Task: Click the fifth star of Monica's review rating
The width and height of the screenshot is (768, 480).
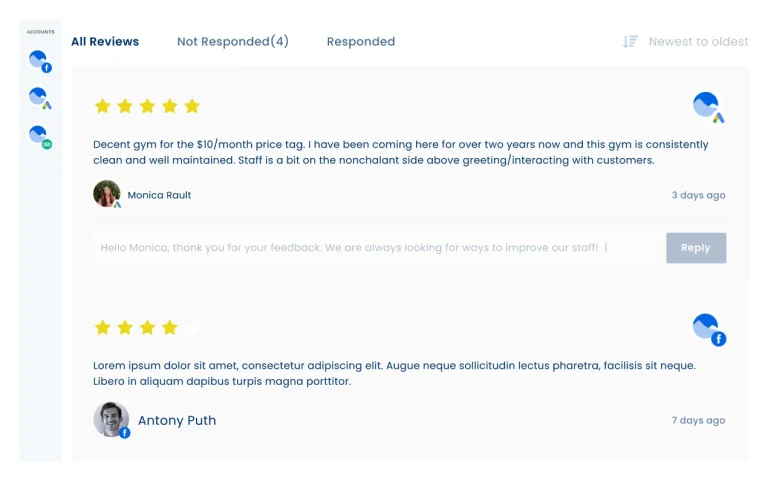Action: coord(192,106)
